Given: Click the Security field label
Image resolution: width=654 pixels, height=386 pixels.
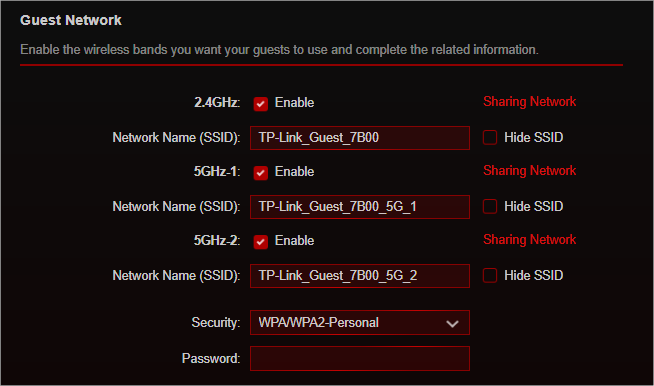Looking at the screenshot, I should [x=216, y=323].
